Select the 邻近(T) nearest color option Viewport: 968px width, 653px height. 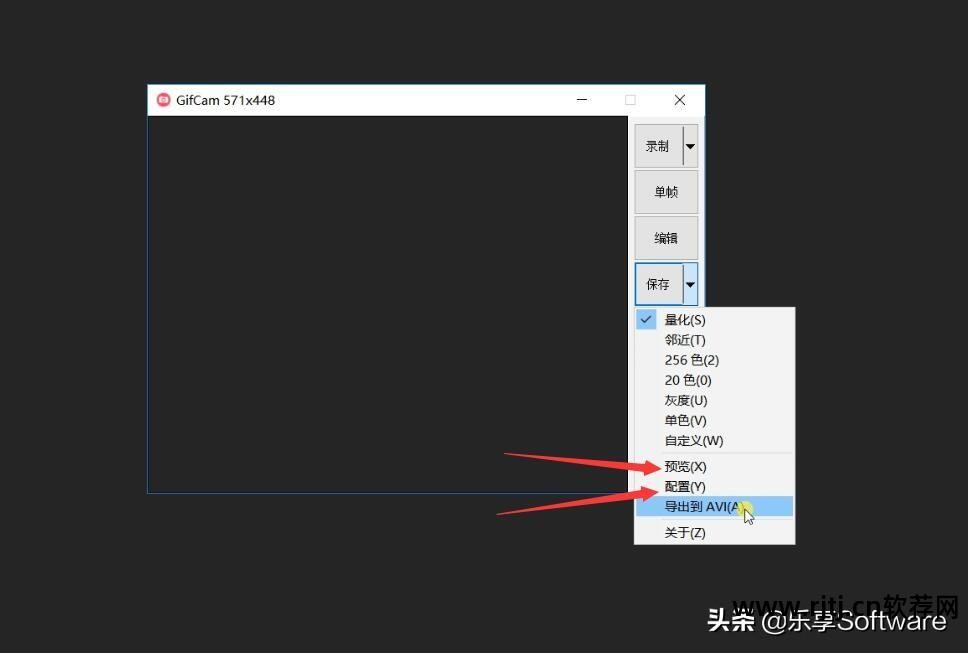[684, 339]
